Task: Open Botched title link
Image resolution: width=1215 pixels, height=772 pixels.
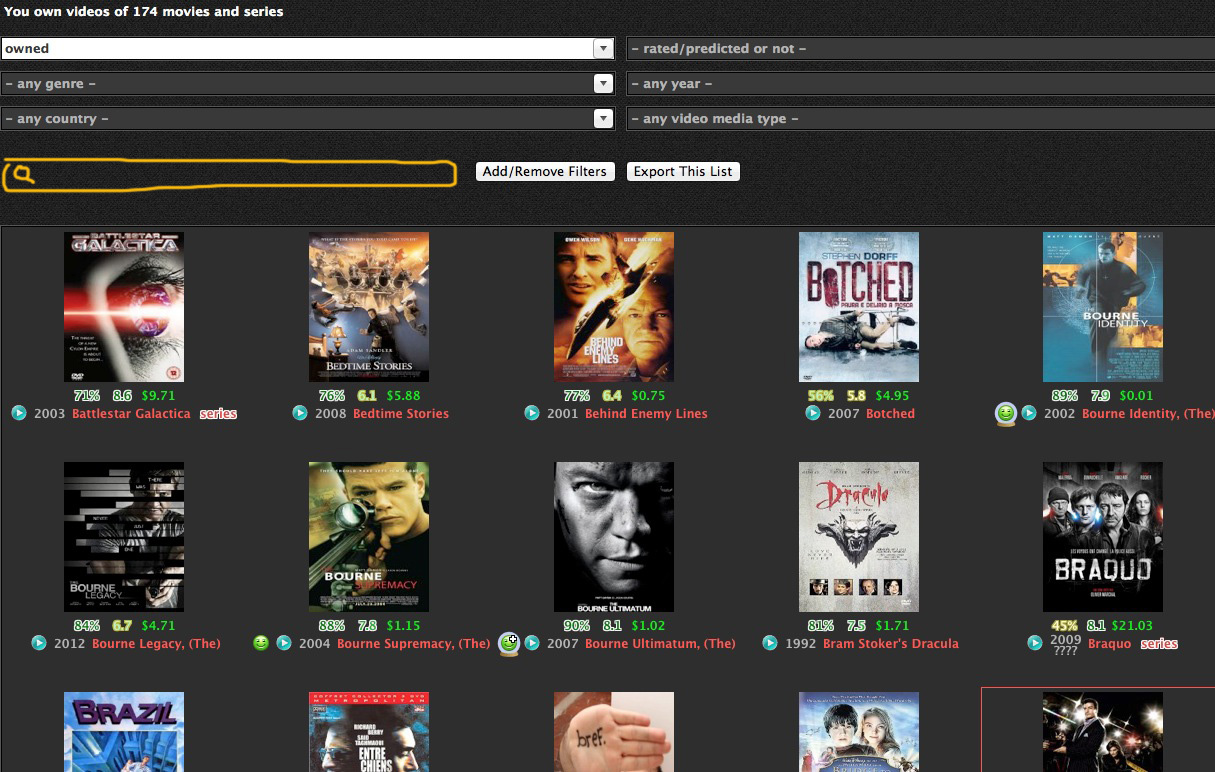Action: pos(890,413)
